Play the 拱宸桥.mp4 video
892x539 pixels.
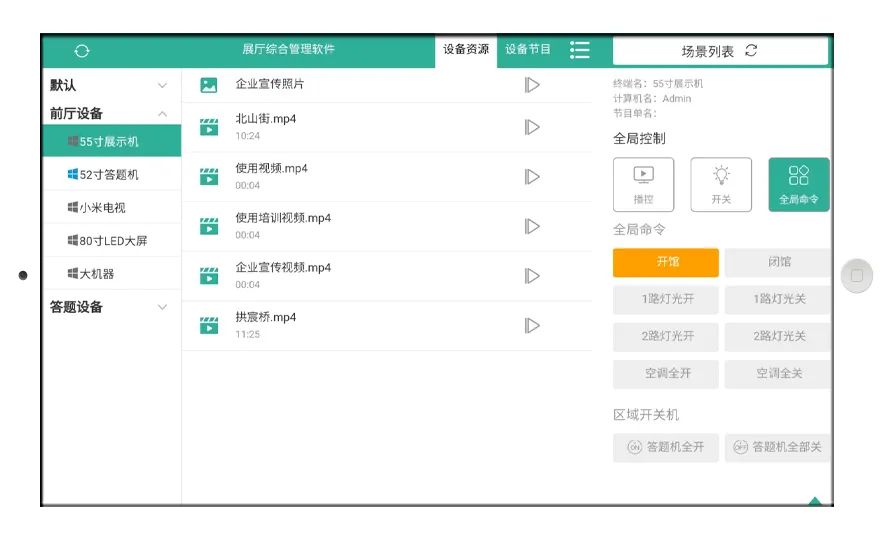pos(532,325)
